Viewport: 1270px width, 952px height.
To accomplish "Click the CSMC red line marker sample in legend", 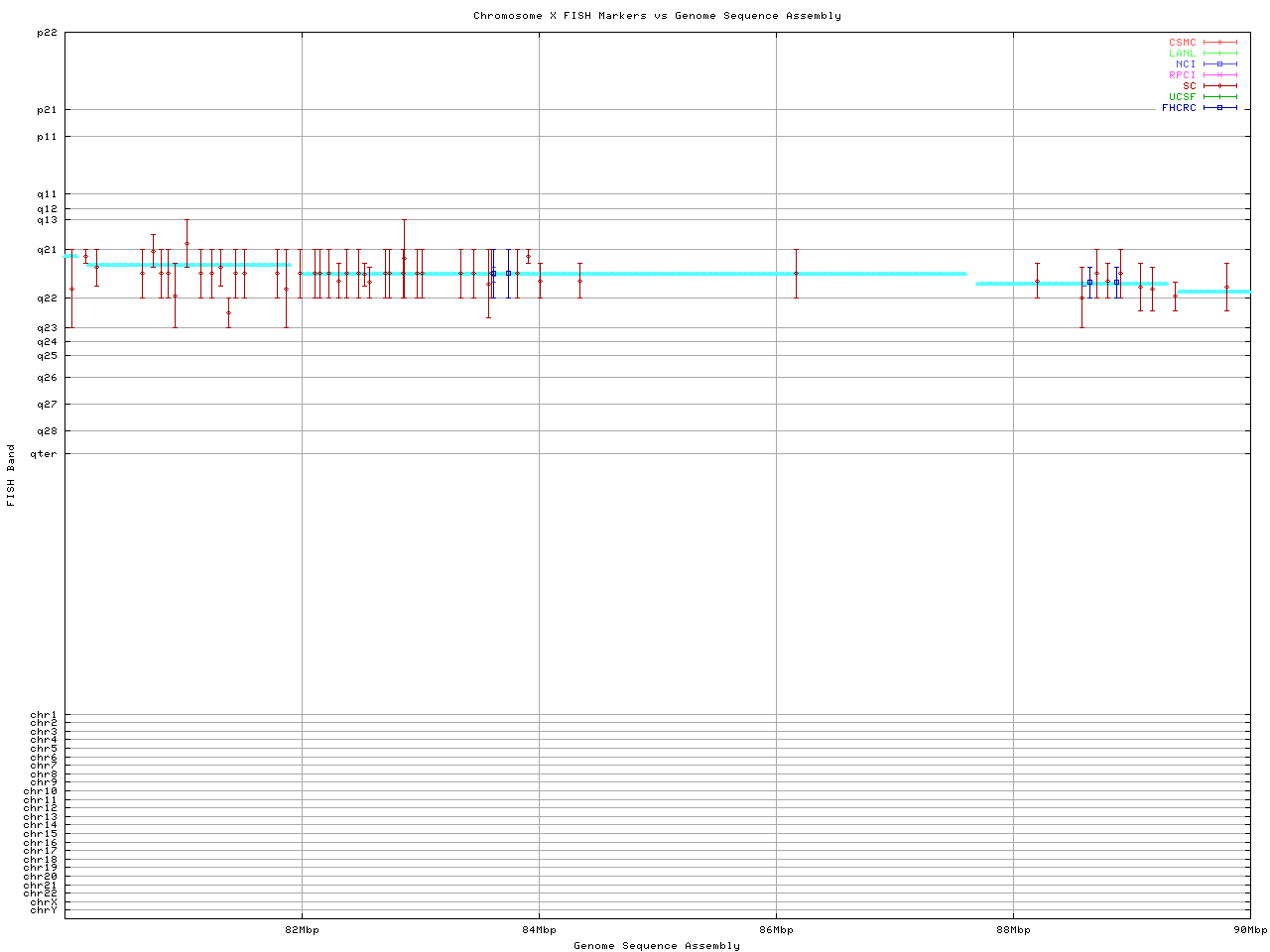I will 1219,43.
